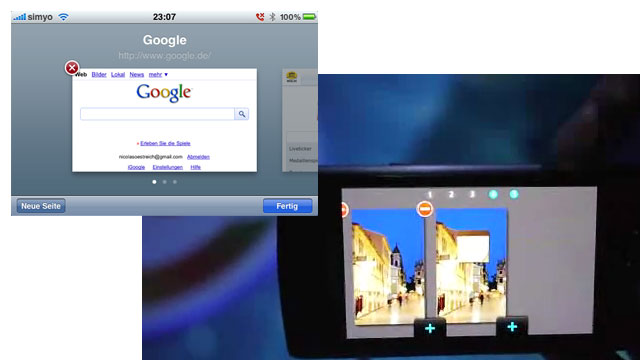
Task: Click the plus icon below left photo
Action: 430,328
